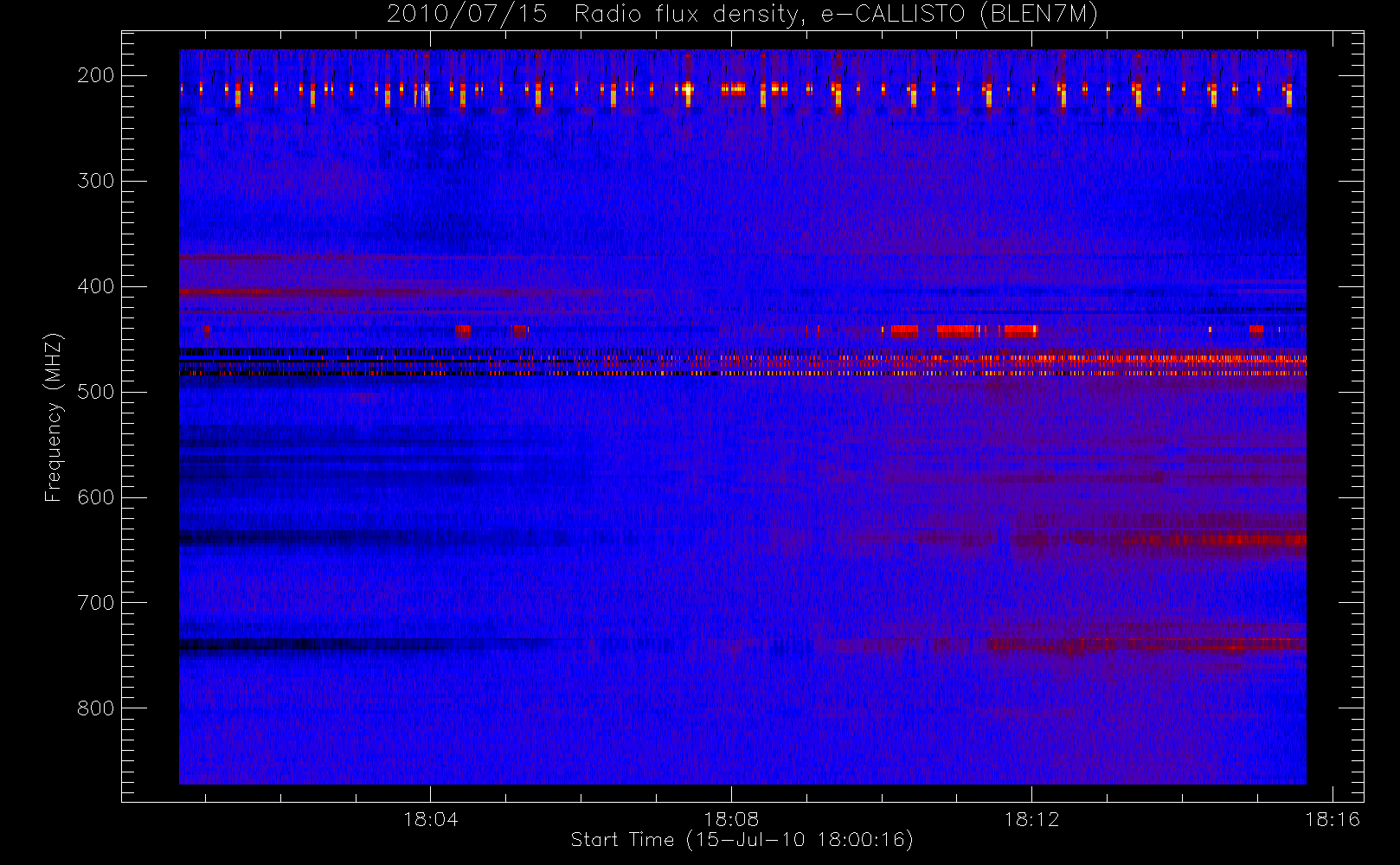1400x865 pixels.
Task: Click the 600 frequency tick label
Action: [x=96, y=497]
